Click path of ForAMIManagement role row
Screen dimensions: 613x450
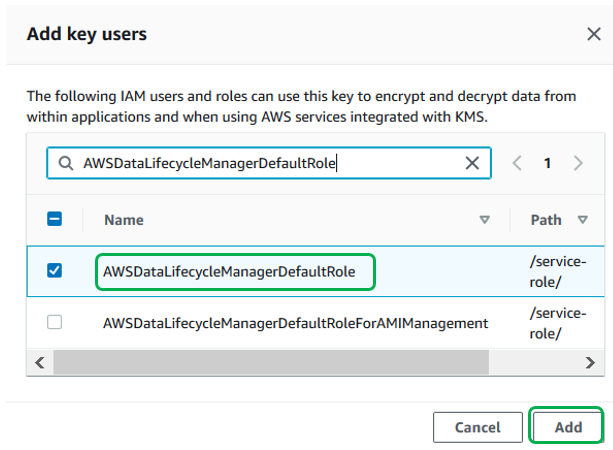coord(557,323)
